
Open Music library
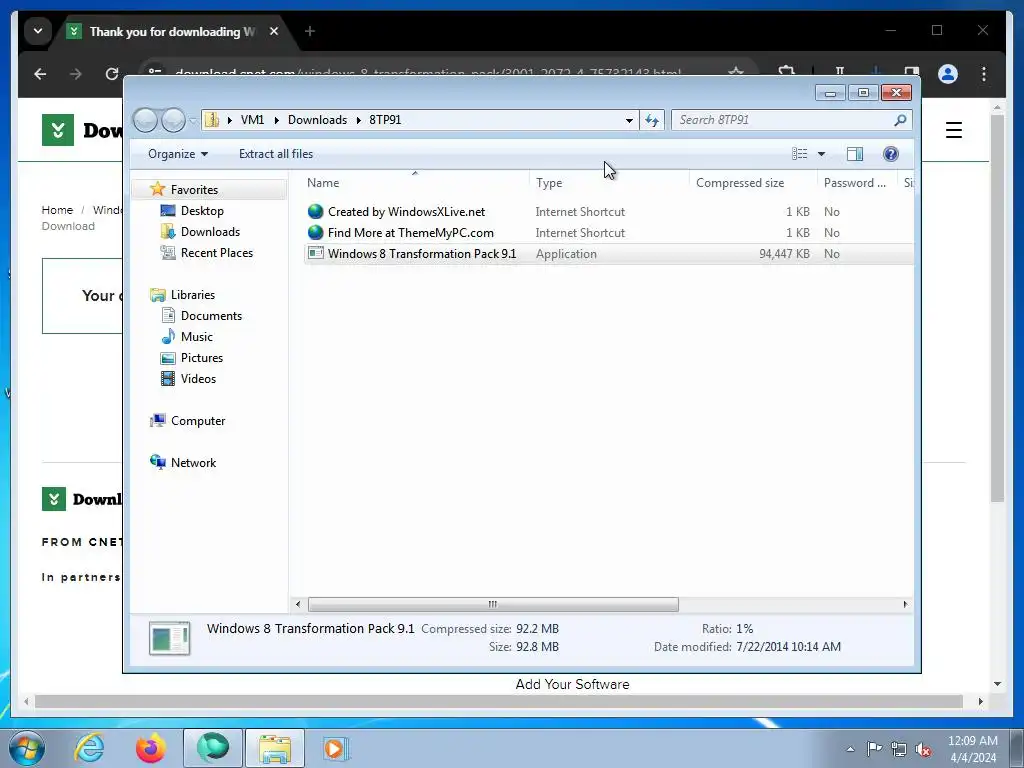pos(197,336)
